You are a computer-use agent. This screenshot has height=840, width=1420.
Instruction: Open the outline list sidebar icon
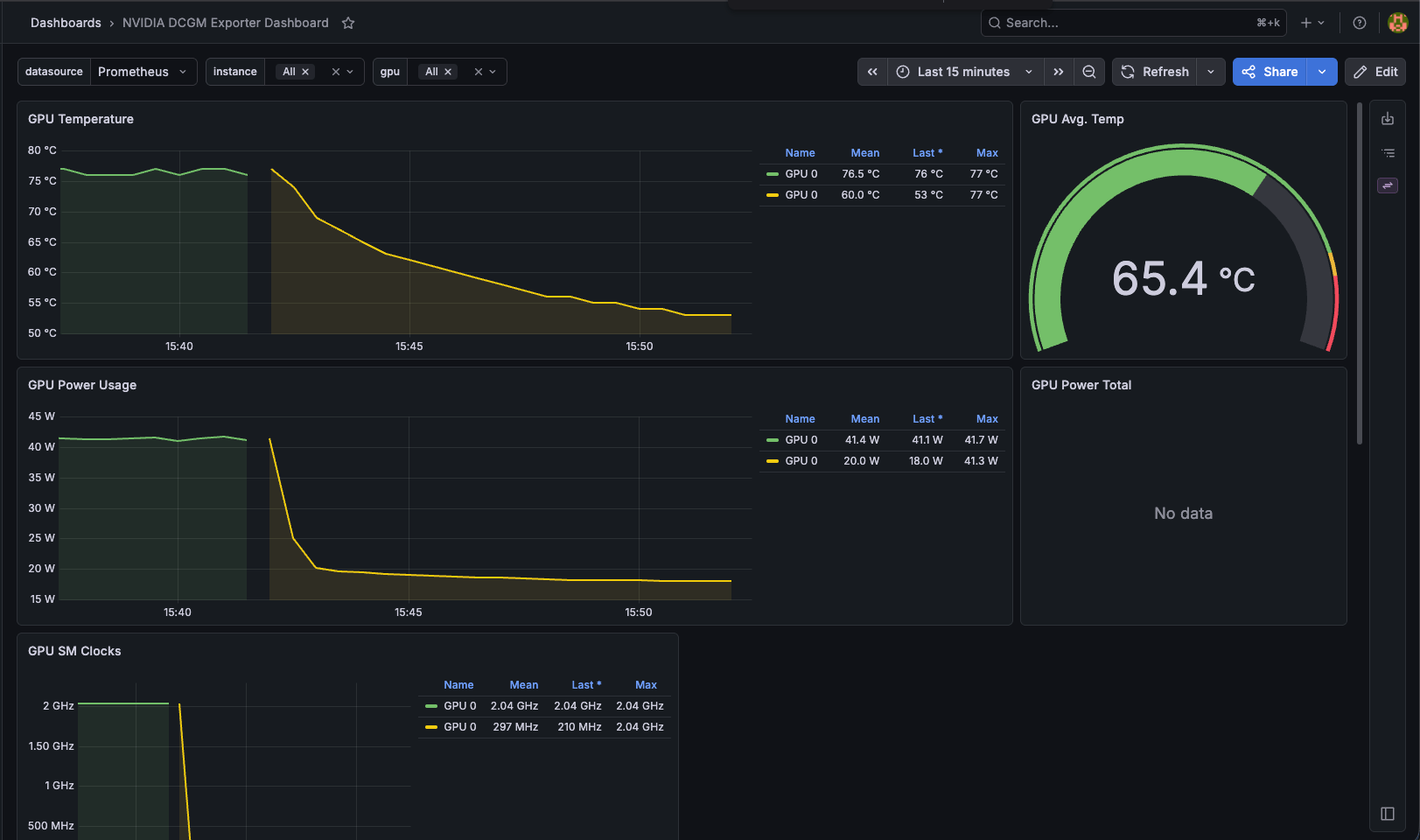click(x=1388, y=152)
